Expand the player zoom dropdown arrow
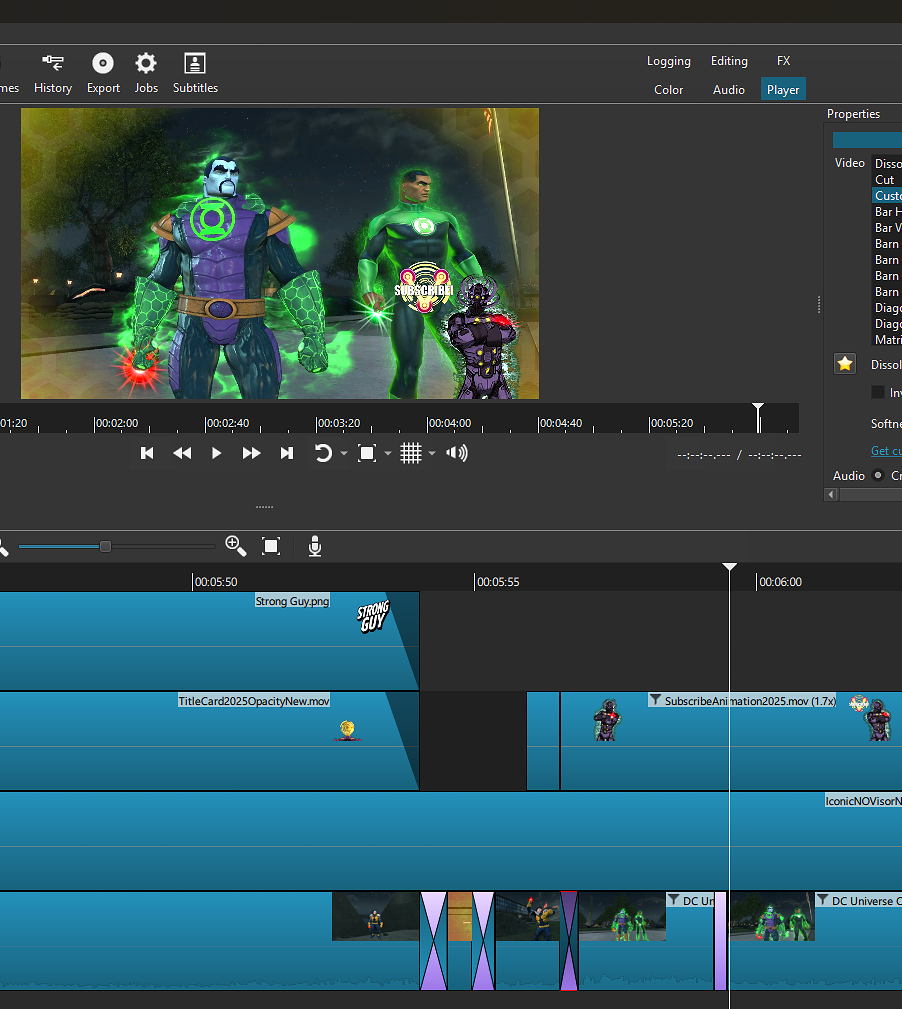Image resolution: width=902 pixels, height=1009 pixels. (x=388, y=454)
